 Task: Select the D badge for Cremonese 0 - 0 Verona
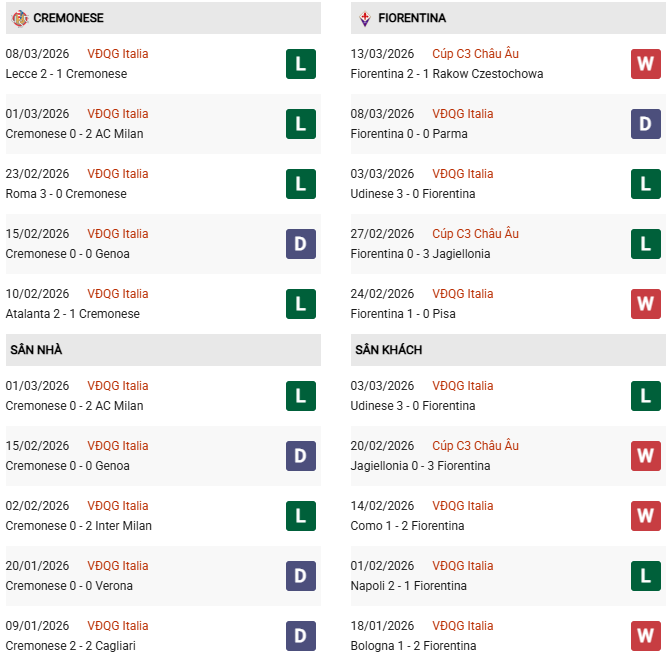(300, 576)
